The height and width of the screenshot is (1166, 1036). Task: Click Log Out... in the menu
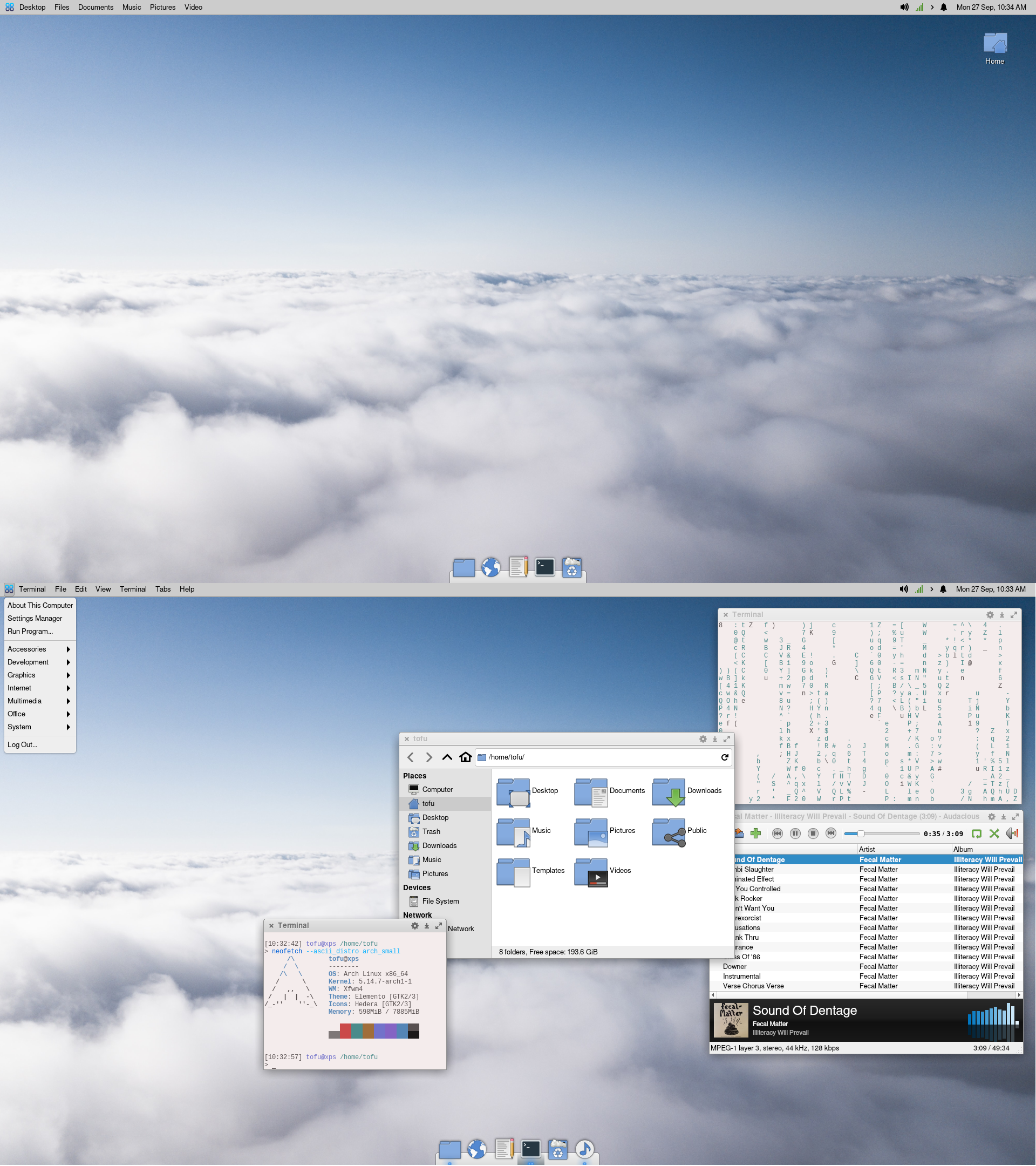point(22,744)
